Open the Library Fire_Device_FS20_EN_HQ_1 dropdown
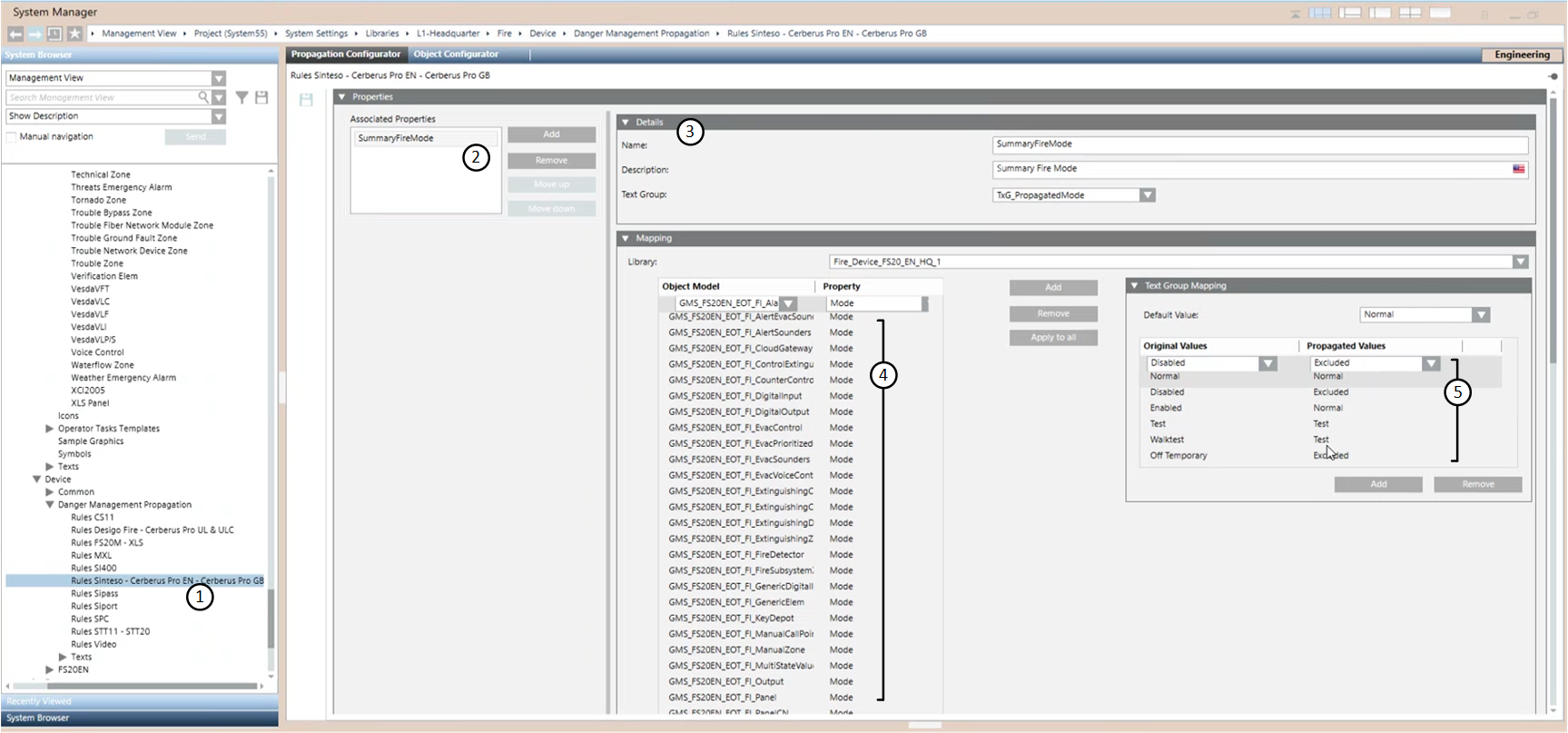 pos(1520,262)
